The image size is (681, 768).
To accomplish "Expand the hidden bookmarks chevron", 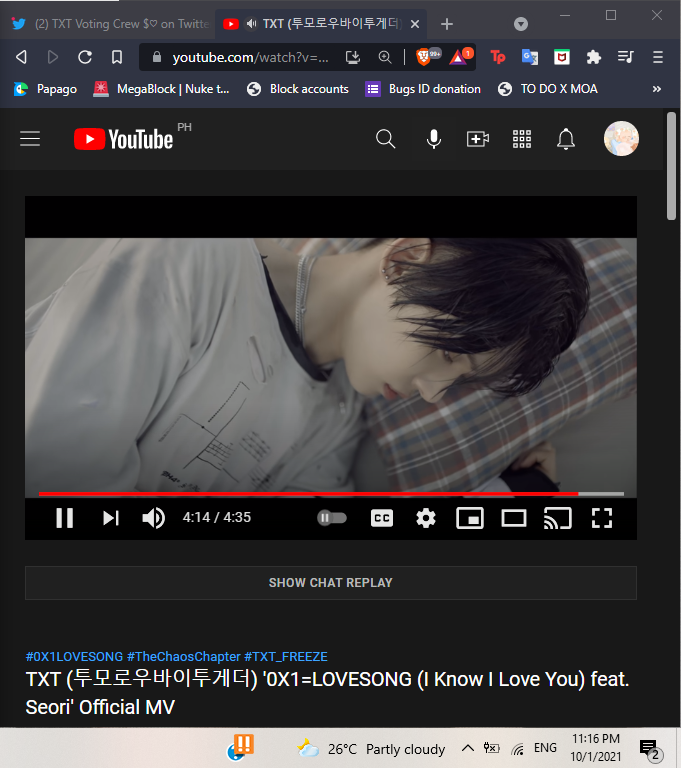I will tap(657, 89).
